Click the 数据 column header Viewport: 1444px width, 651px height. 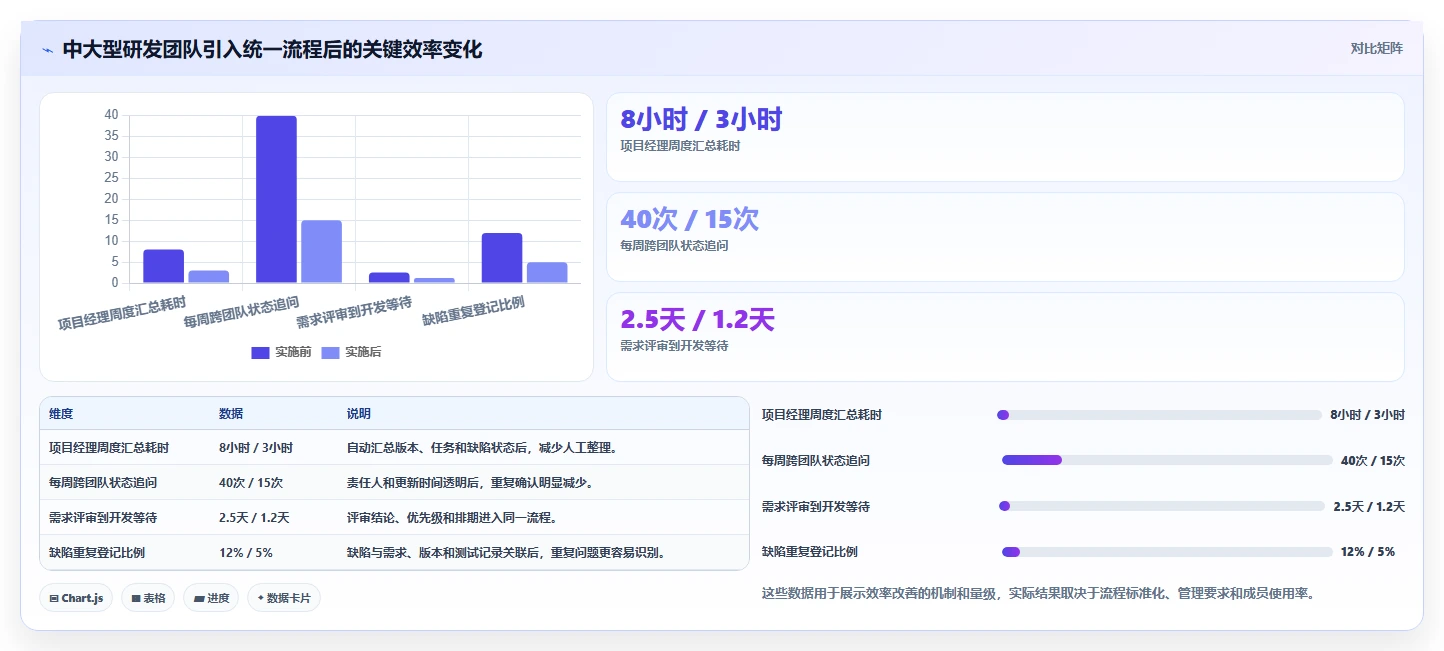coord(231,414)
